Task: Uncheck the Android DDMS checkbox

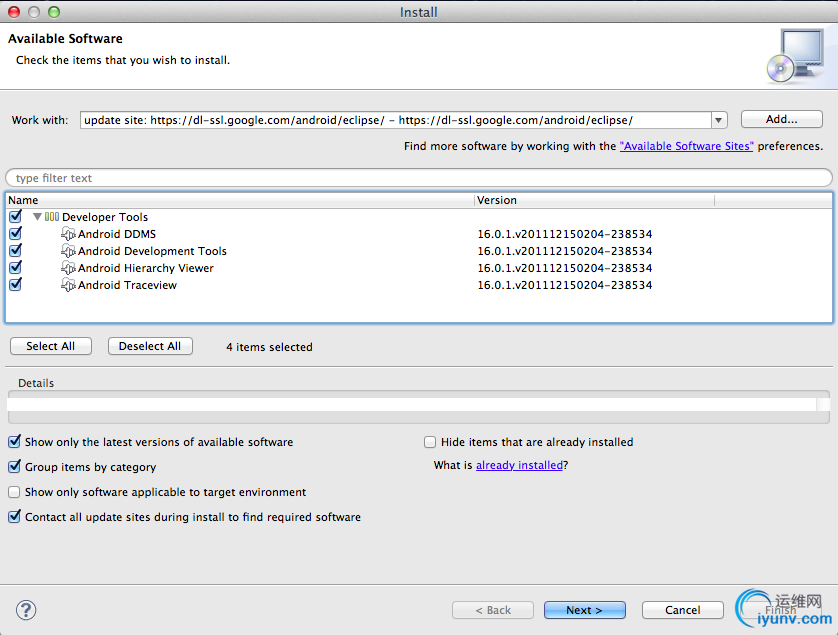Action: [x=15, y=234]
